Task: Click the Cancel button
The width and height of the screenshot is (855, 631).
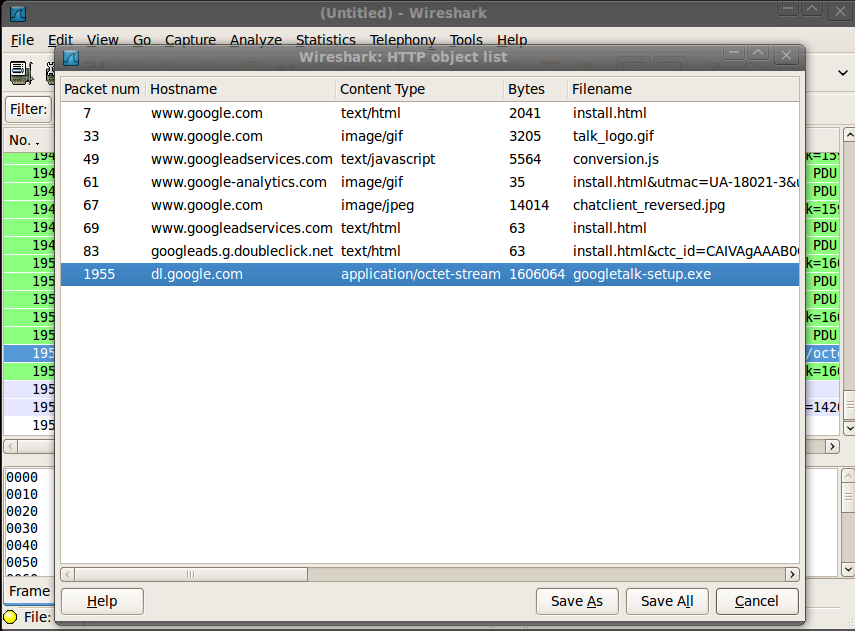Action: [x=757, y=601]
